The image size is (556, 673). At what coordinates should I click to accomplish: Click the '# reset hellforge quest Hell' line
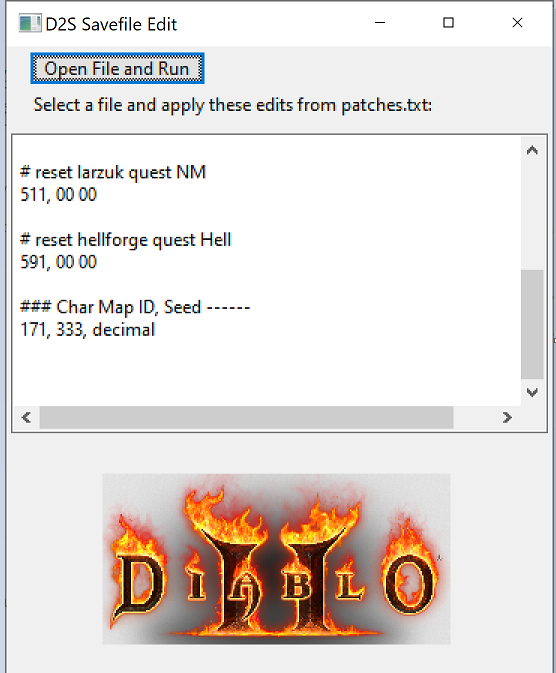tap(126, 240)
